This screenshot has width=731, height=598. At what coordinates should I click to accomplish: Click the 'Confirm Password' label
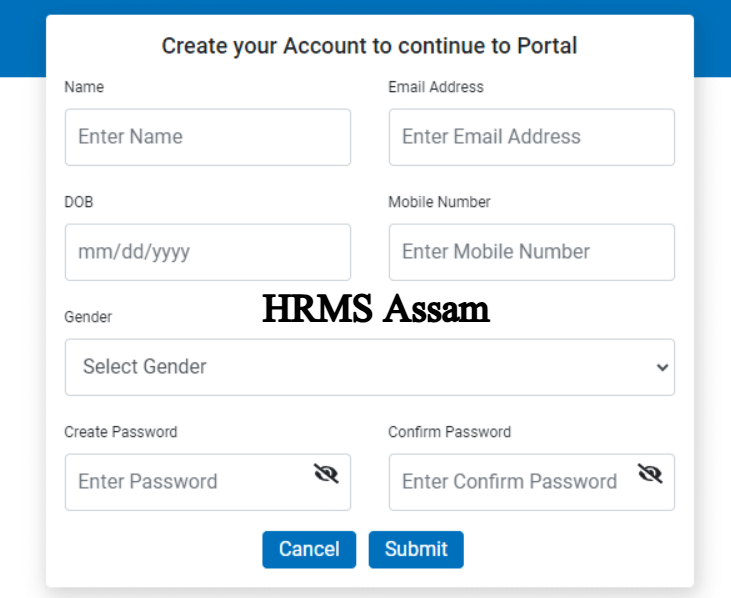449,432
